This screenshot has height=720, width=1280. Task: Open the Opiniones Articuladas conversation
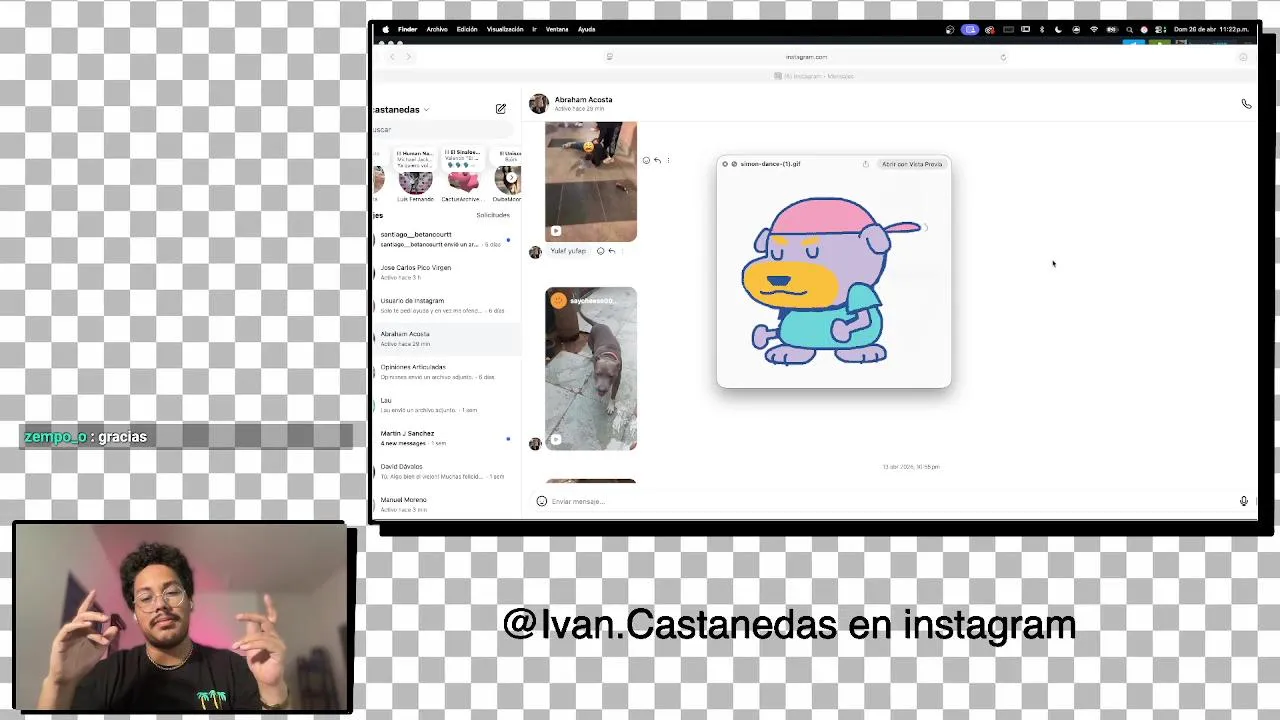click(x=446, y=371)
